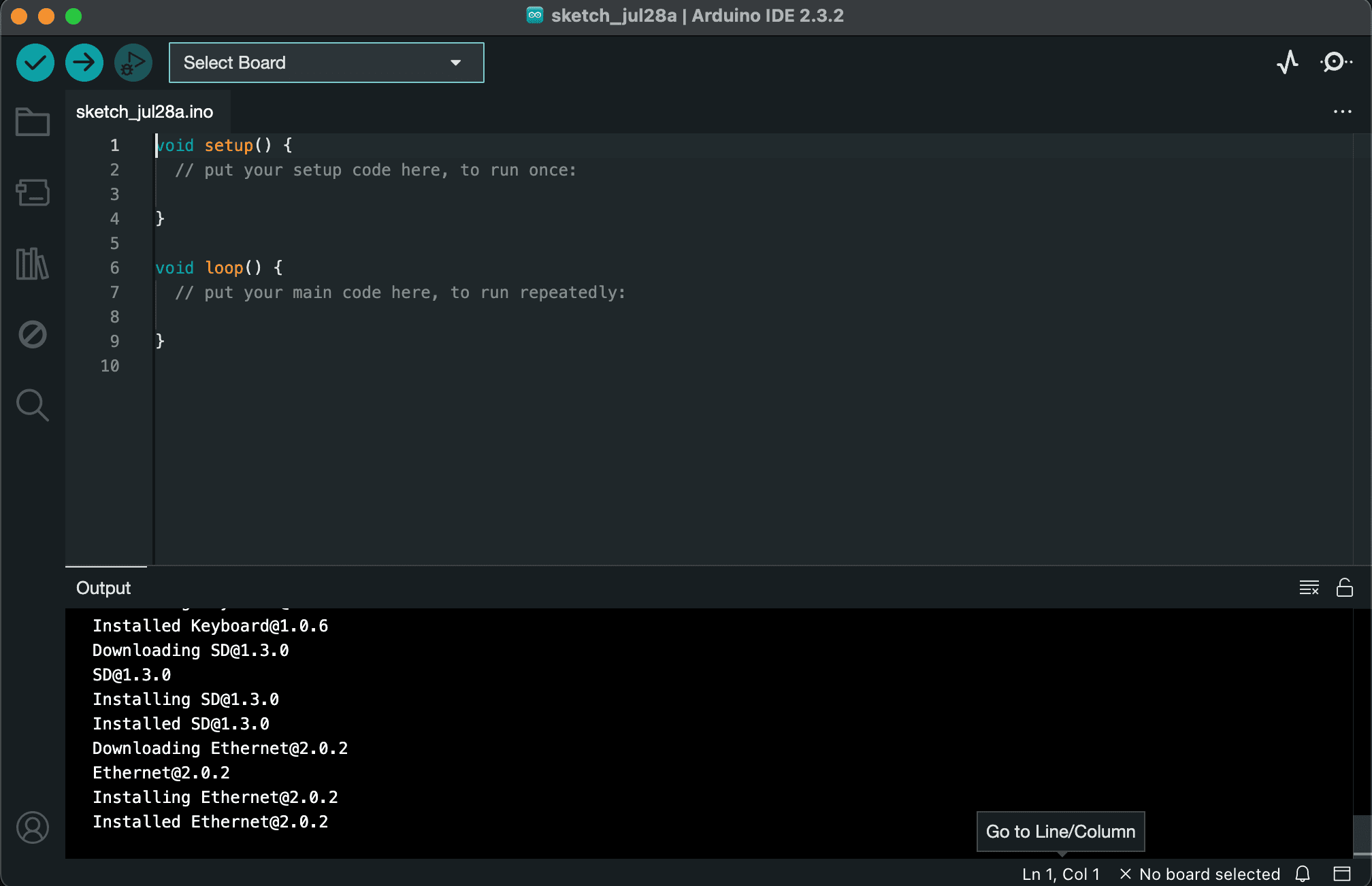1372x886 pixels.
Task: Click Installing Ethernet@2.0.2 output line
Action: click(x=215, y=798)
